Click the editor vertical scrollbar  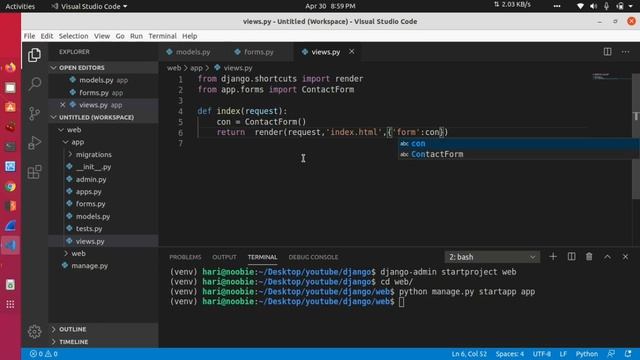636,135
